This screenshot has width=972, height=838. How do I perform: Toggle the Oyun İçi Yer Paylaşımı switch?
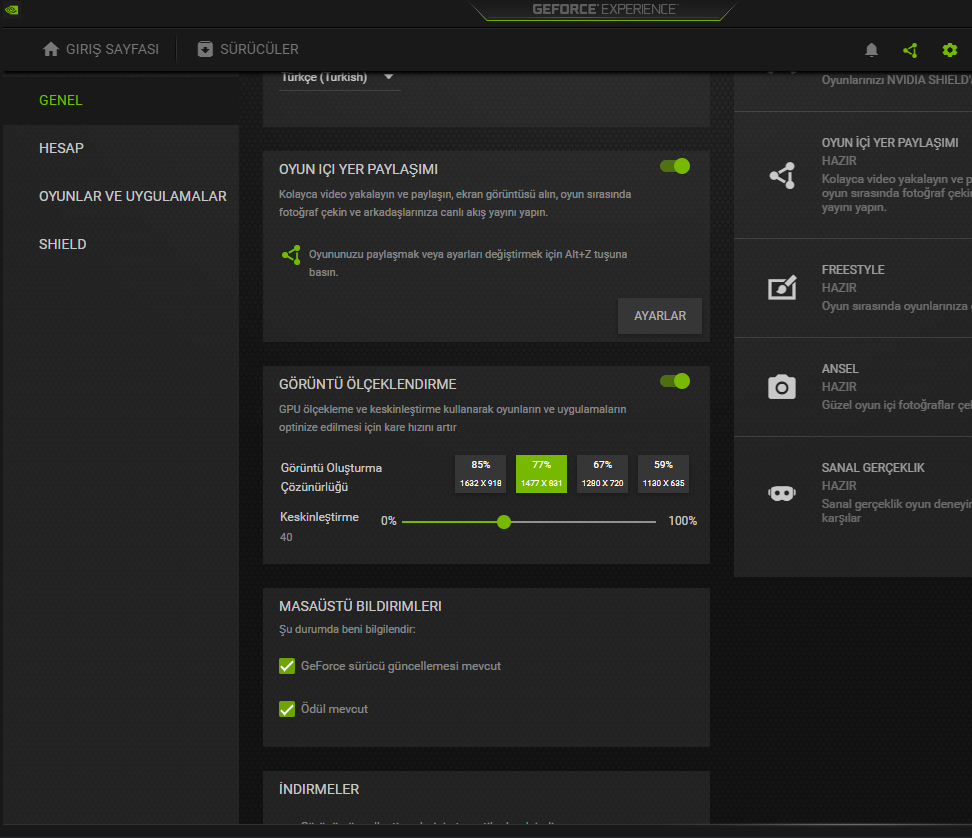click(675, 166)
